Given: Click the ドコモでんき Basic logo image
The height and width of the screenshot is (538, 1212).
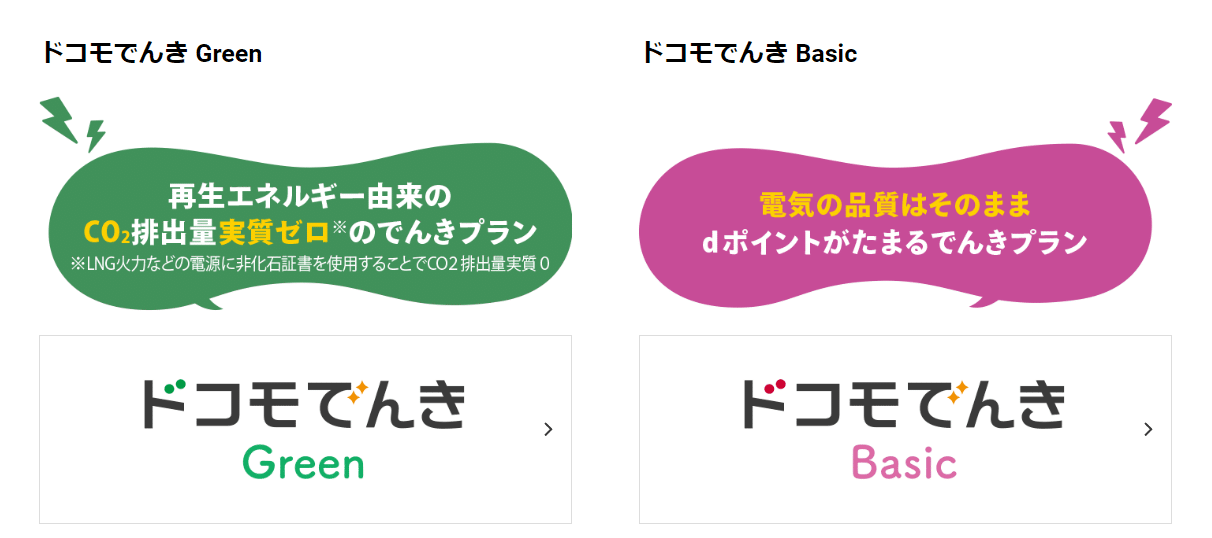Looking at the screenshot, I should click(903, 429).
